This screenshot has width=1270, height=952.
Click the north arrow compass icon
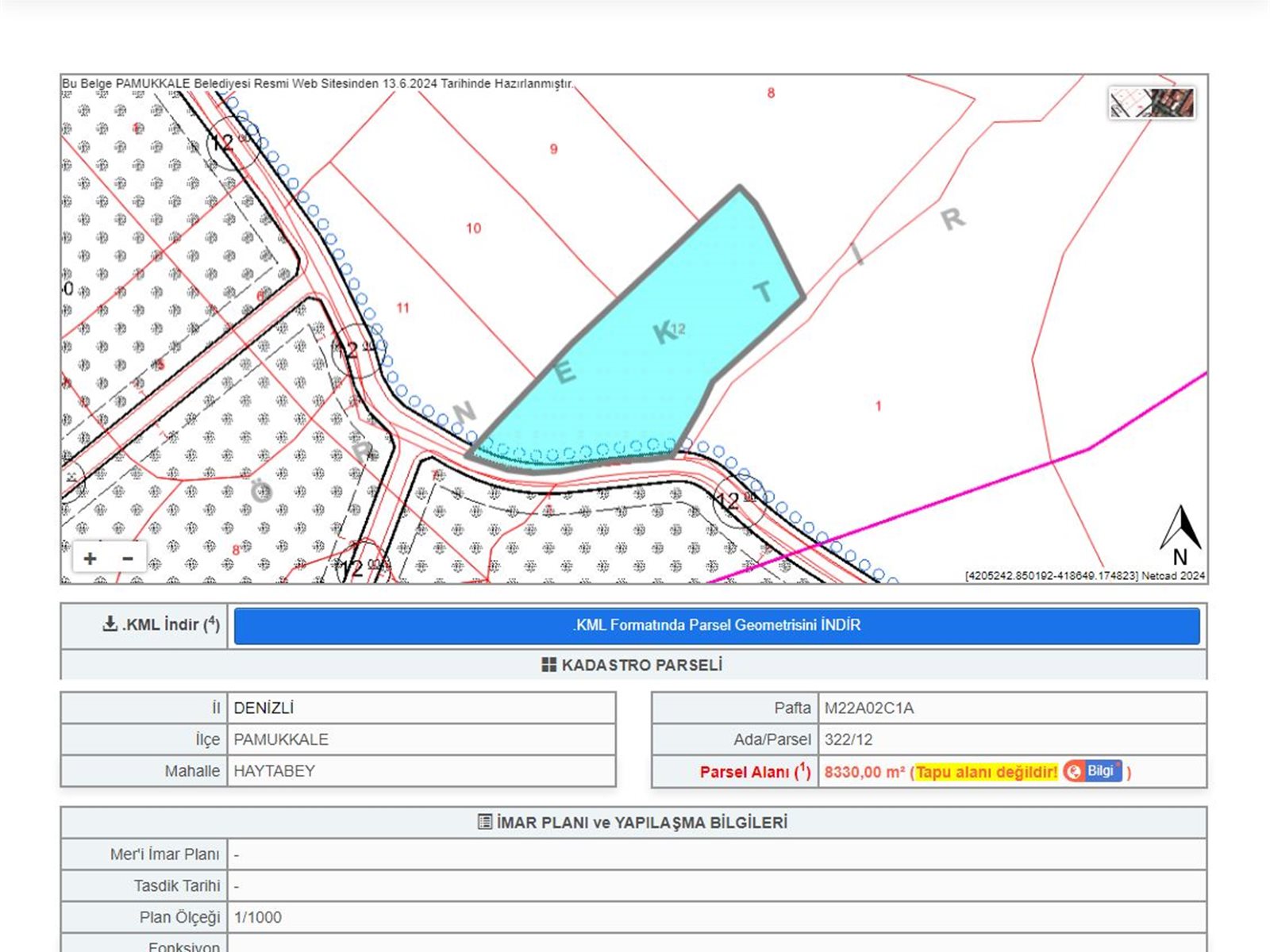tap(1180, 535)
